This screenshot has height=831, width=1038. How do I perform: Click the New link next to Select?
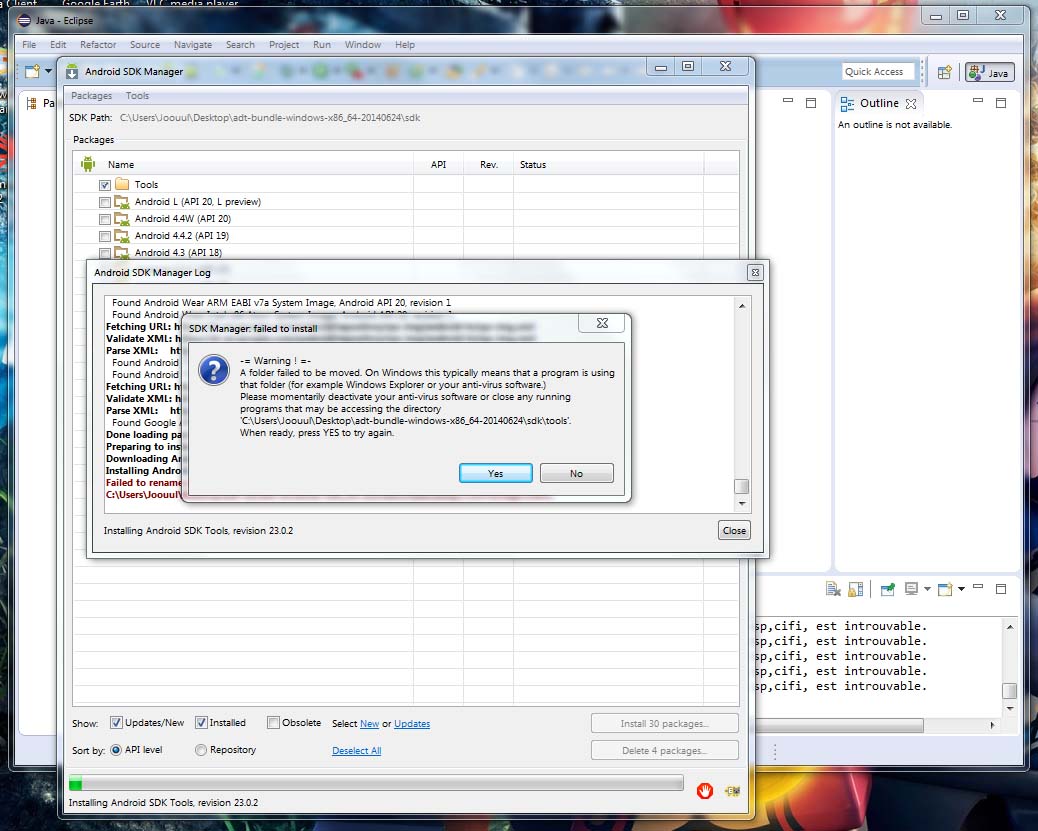(x=369, y=724)
